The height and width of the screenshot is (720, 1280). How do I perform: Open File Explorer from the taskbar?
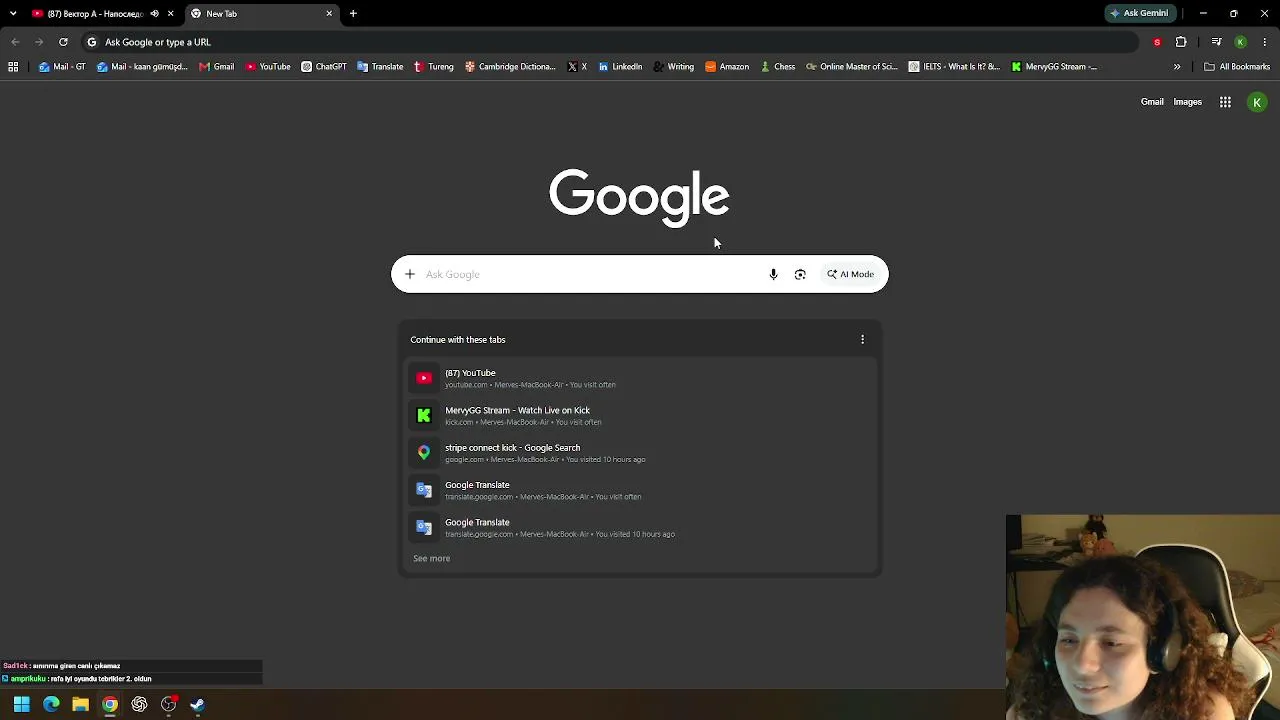click(x=80, y=704)
